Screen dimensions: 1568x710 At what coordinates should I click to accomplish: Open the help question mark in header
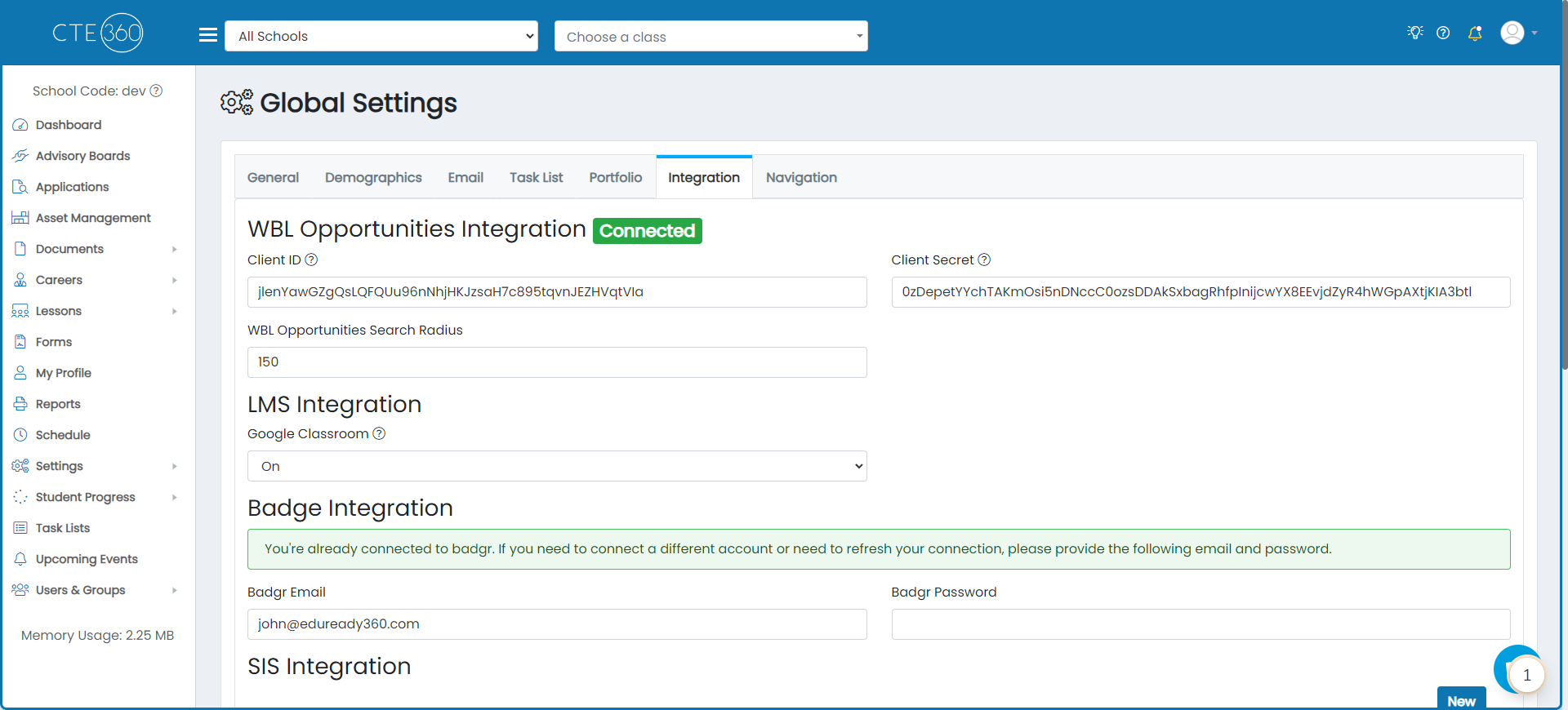point(1443,33)
